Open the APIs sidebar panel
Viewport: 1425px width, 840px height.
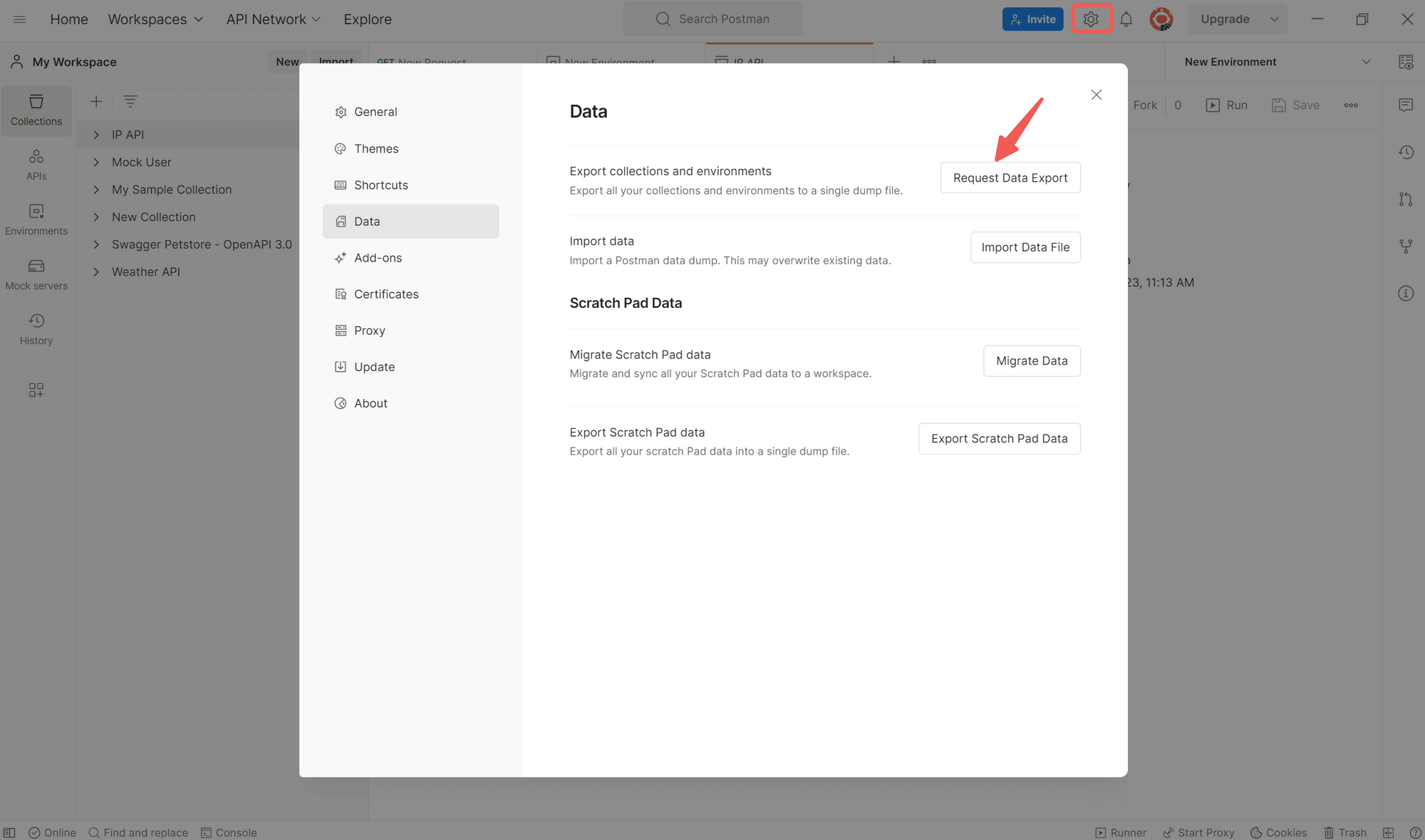[x=36, y=165]
